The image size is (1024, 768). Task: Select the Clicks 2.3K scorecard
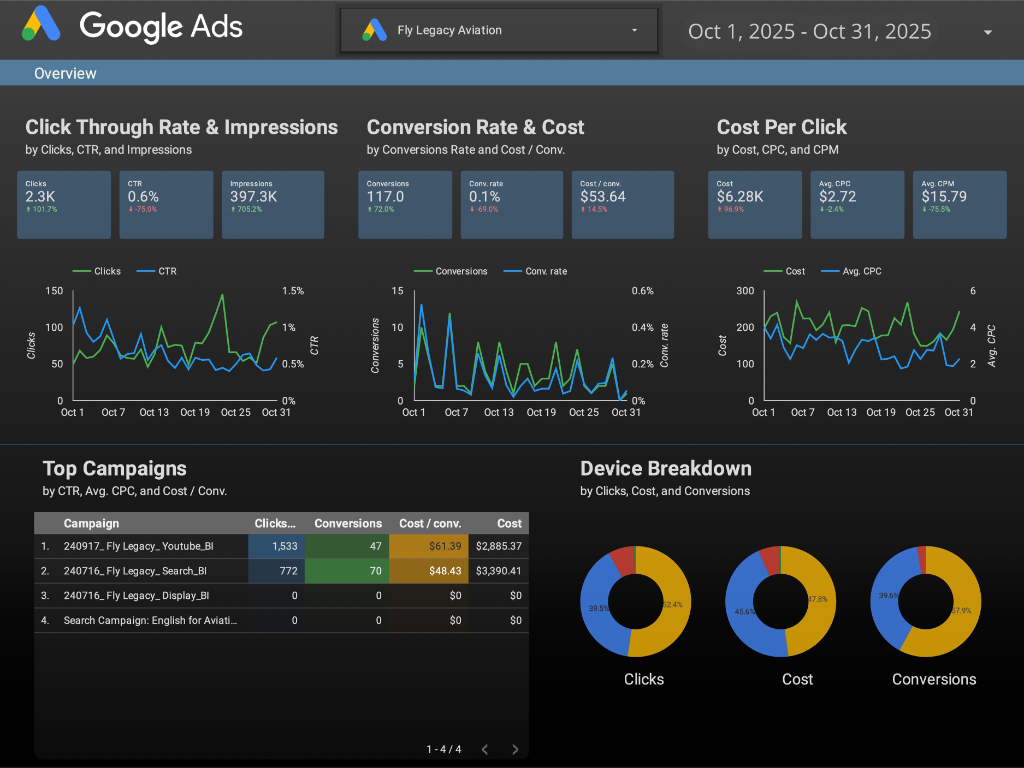click(x=64, y=204)
